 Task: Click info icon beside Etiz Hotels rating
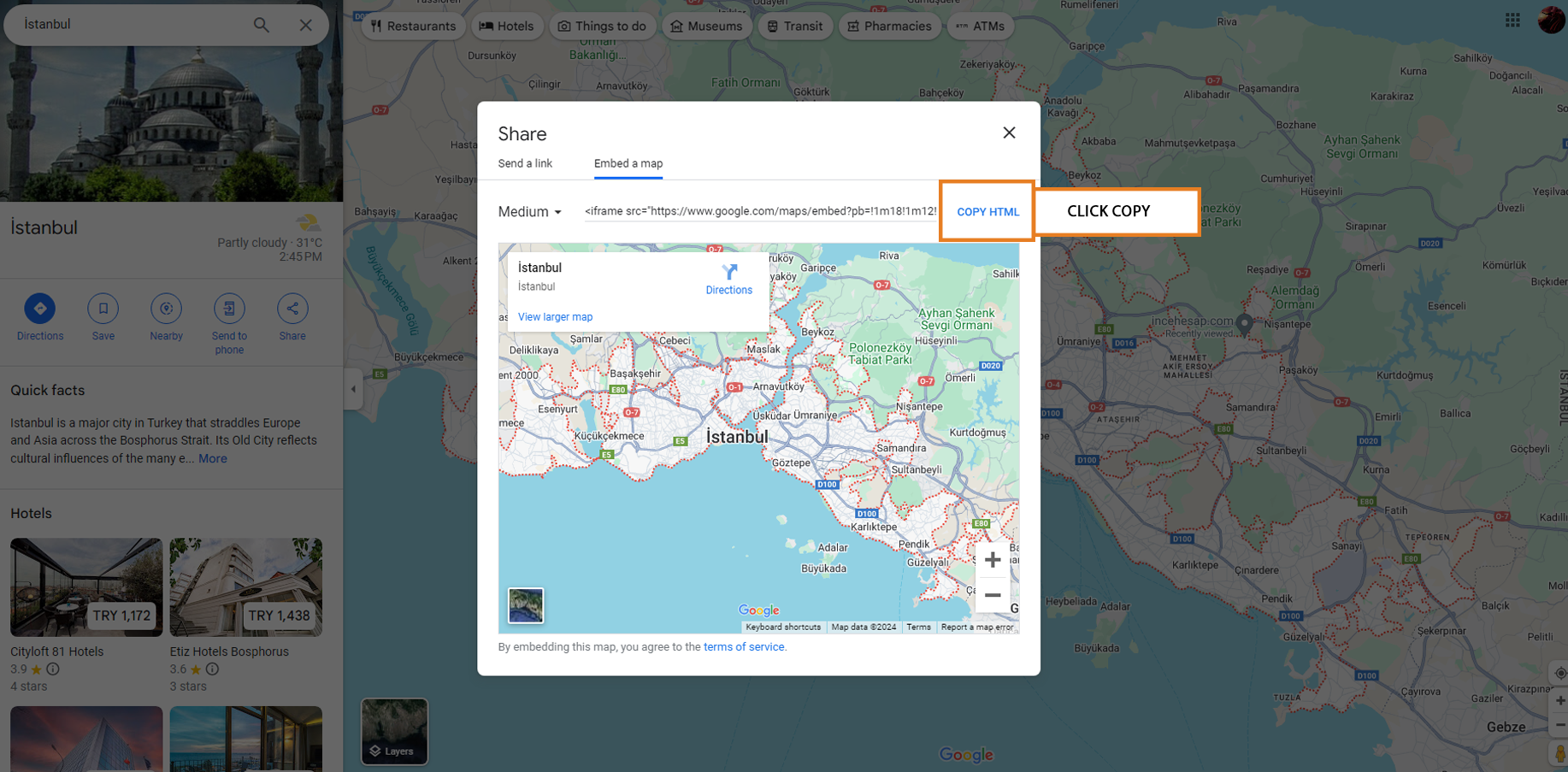[212, 669]
